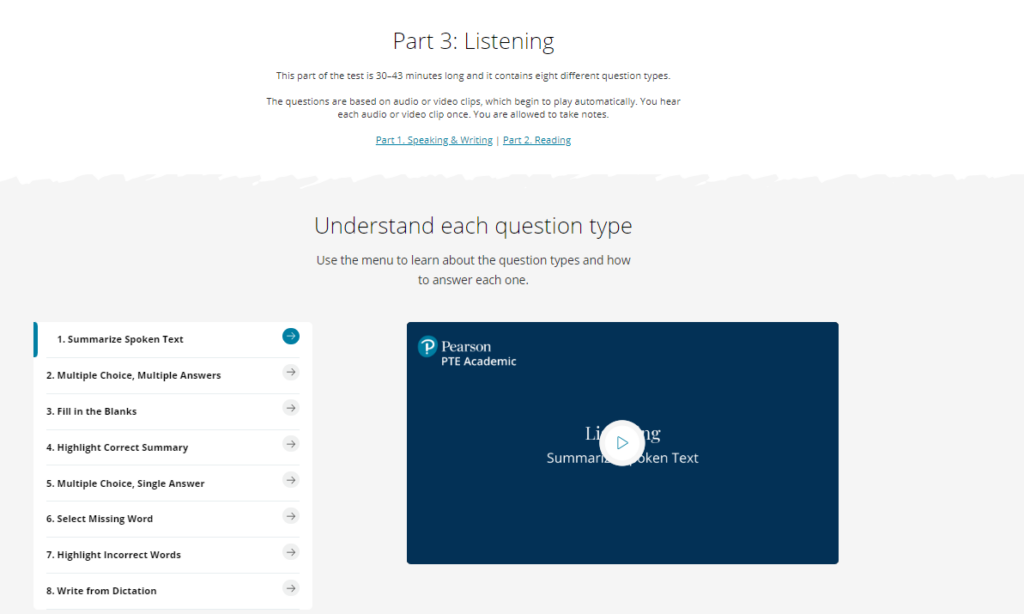
Task: Select the Highlight Correct Summary question type
Action: click(116, 447)
